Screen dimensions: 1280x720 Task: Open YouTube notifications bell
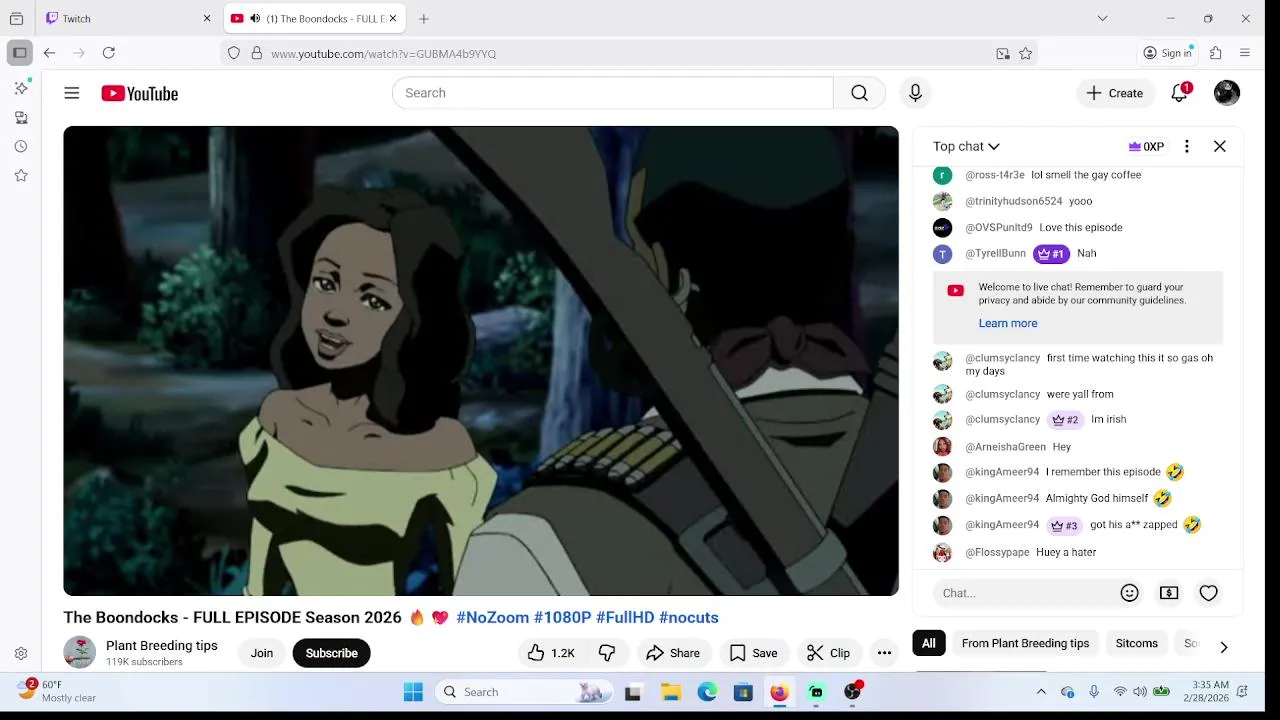pos(1180,93)
